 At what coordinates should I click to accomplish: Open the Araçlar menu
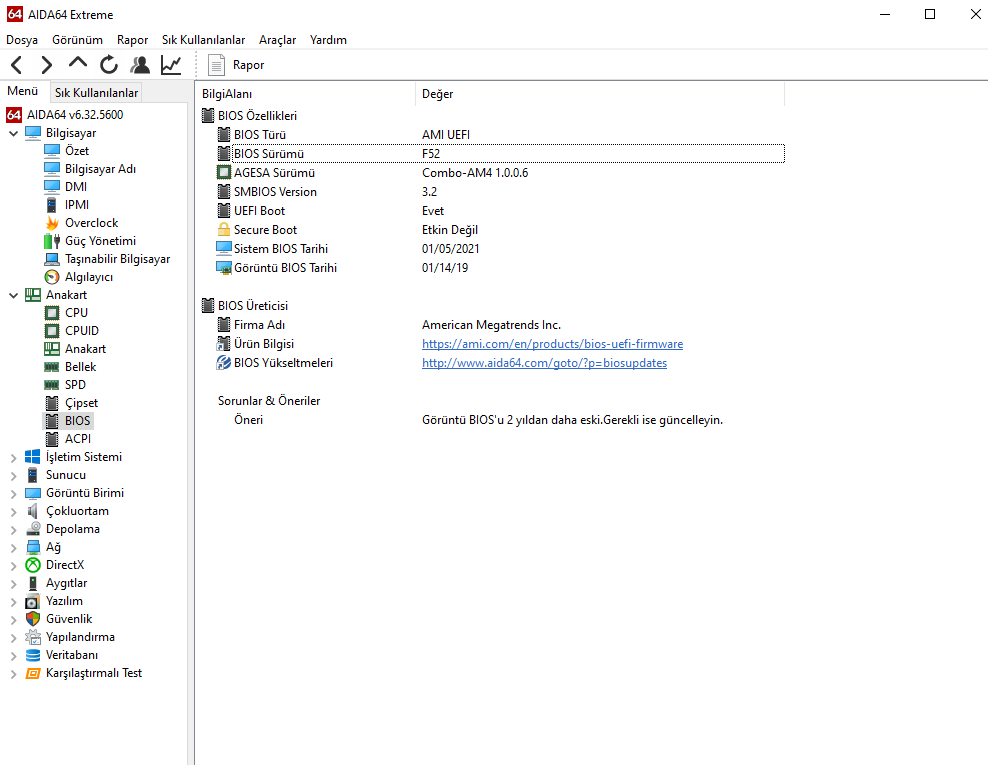277,40
